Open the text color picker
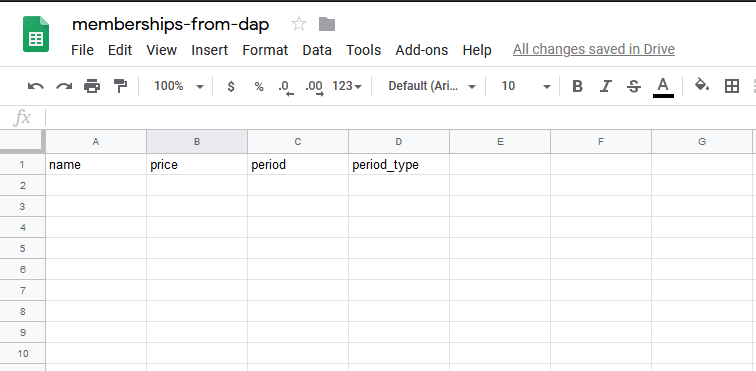Image resolution: width=756 pixels, height=371 pixels. coord(663,87)
